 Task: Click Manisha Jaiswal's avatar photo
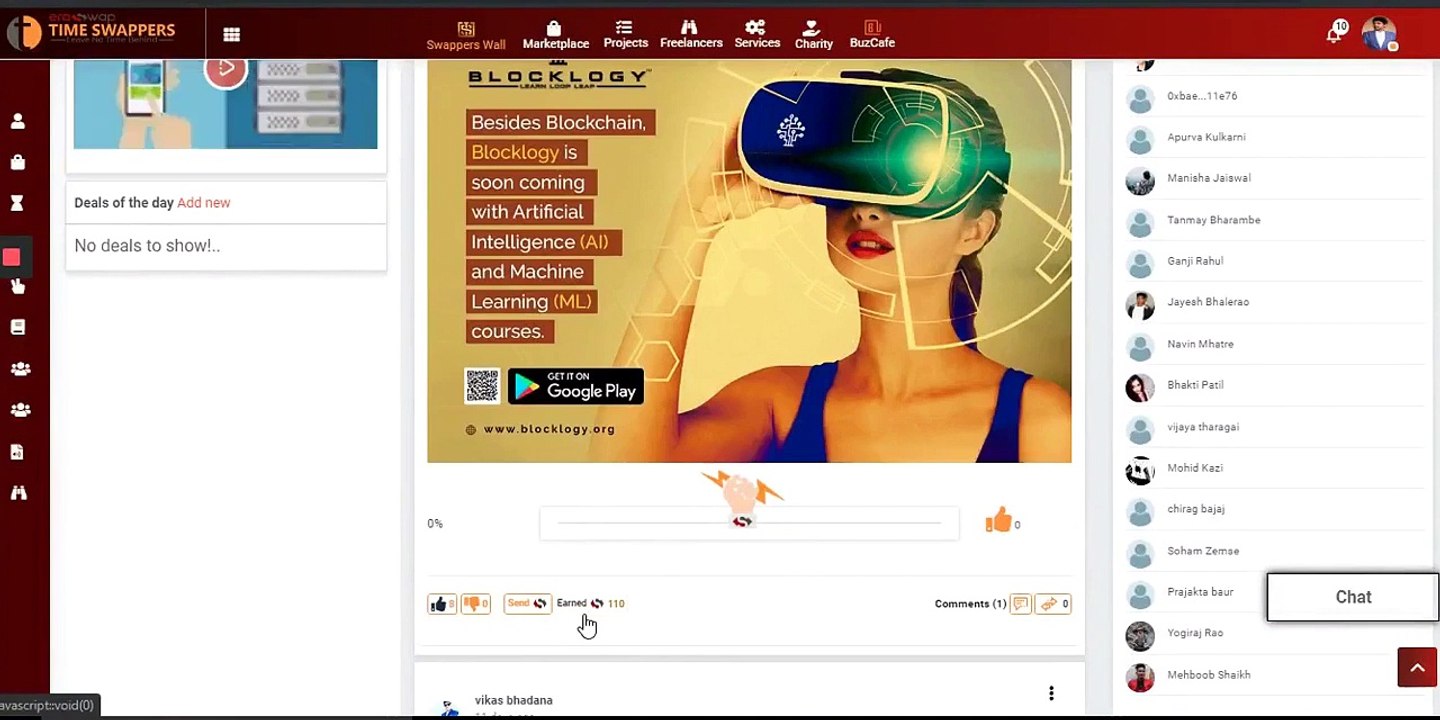pyautogui.click(x=1140, y=181)
